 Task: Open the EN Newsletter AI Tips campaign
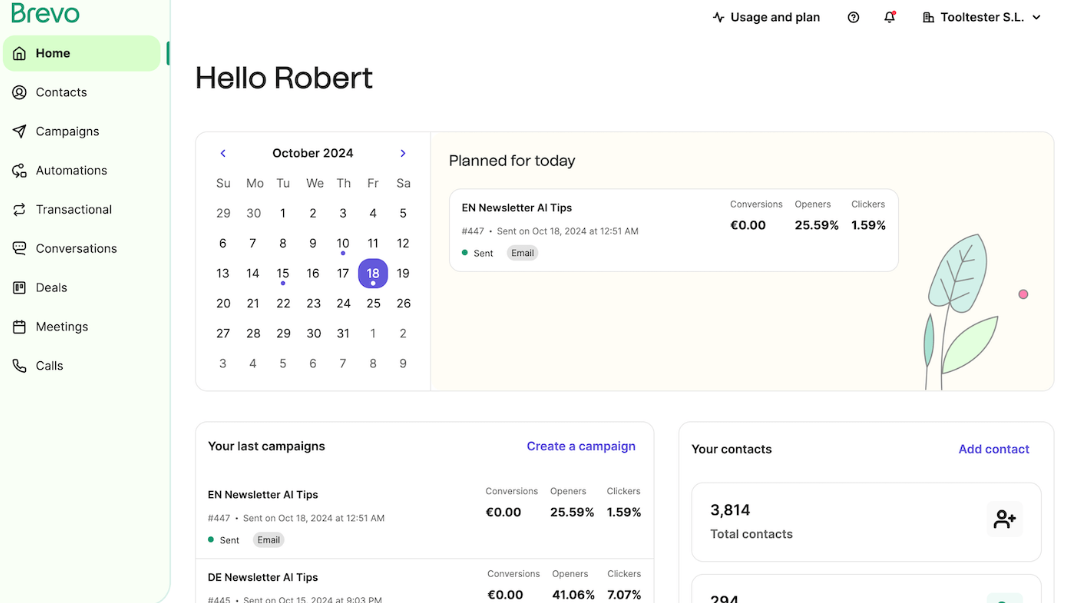(517, 208)
